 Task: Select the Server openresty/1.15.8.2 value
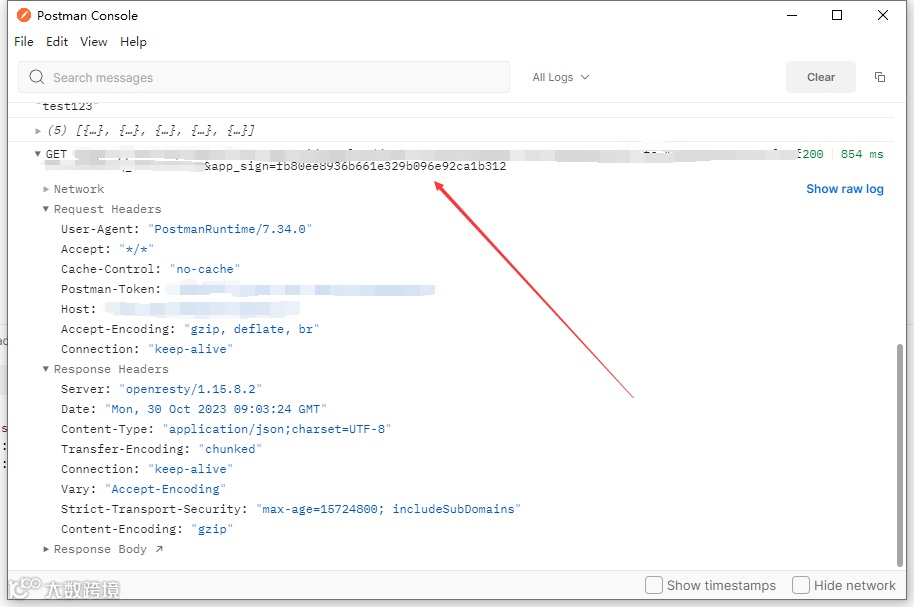pos(190,389)
